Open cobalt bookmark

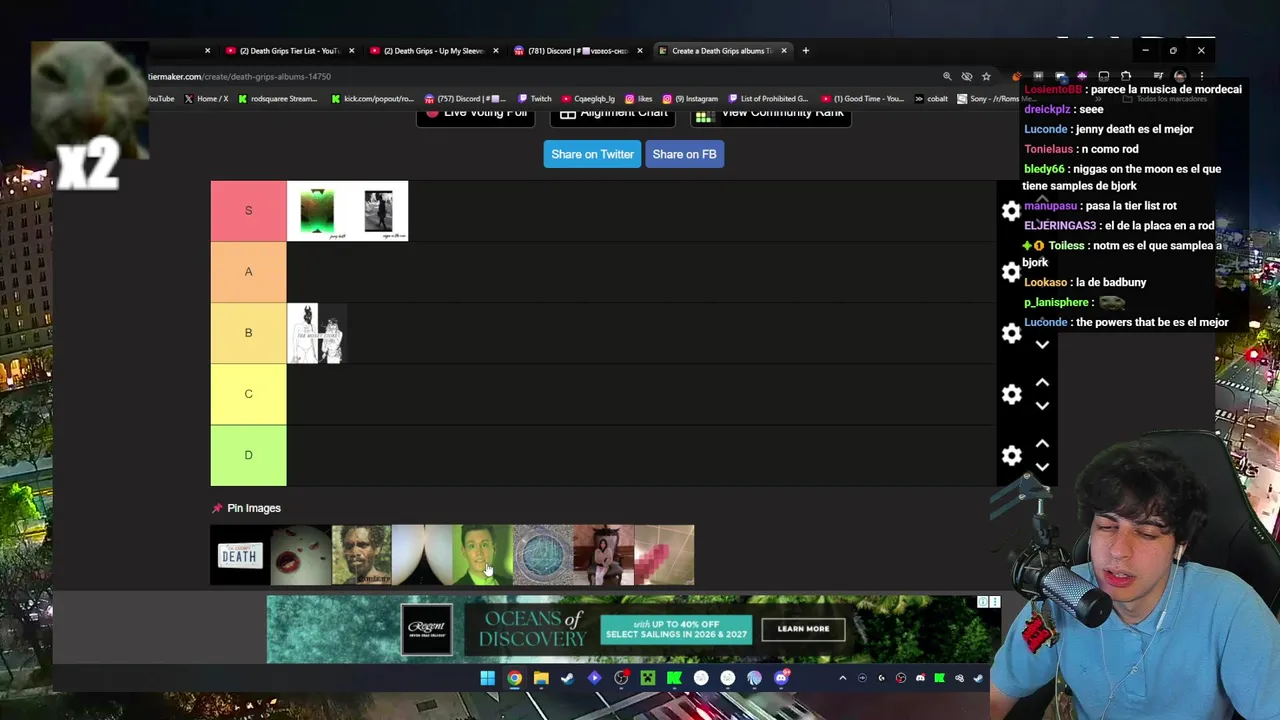click(931, 98)
